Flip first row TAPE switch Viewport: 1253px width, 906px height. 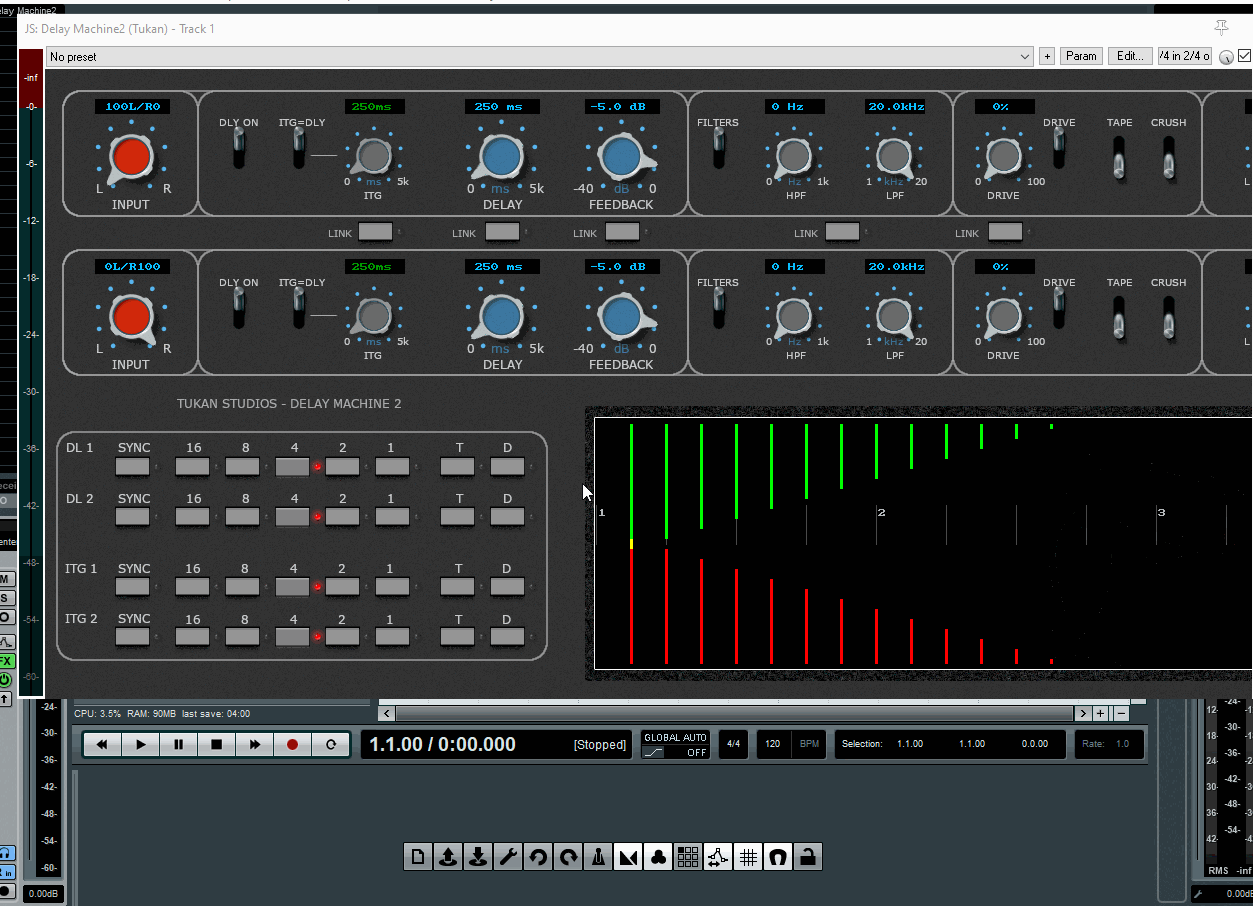(1120, 158)
